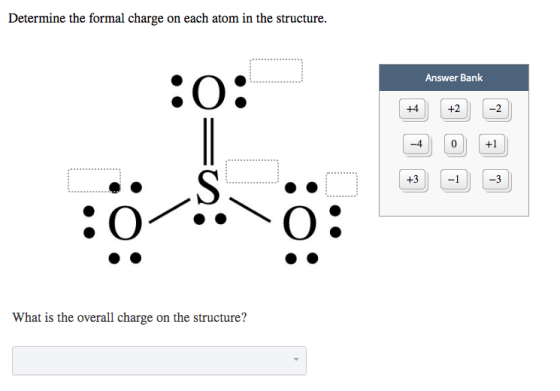Click the Answer Bank header
The image size is (560, 391).
(454, 78)
